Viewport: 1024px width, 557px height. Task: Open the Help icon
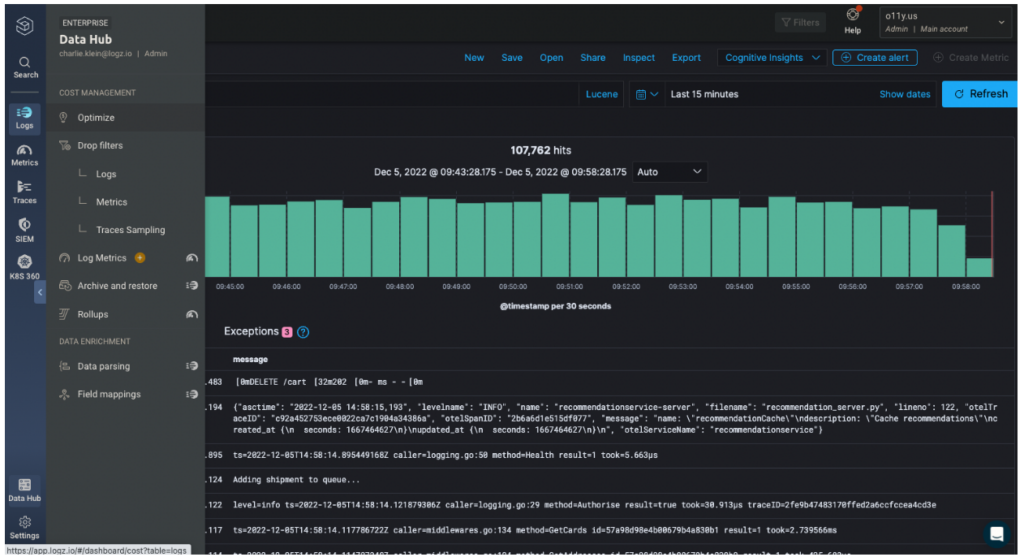[852, 21]
